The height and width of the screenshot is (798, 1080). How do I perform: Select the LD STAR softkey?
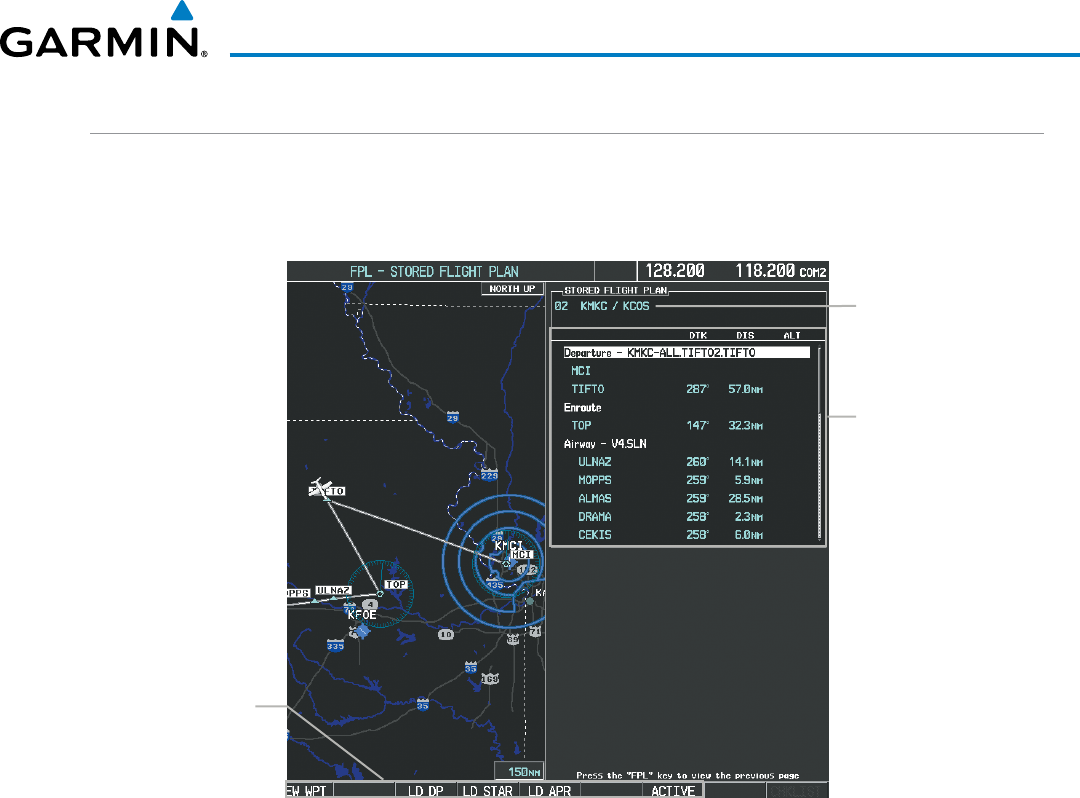tap(488, 791)
